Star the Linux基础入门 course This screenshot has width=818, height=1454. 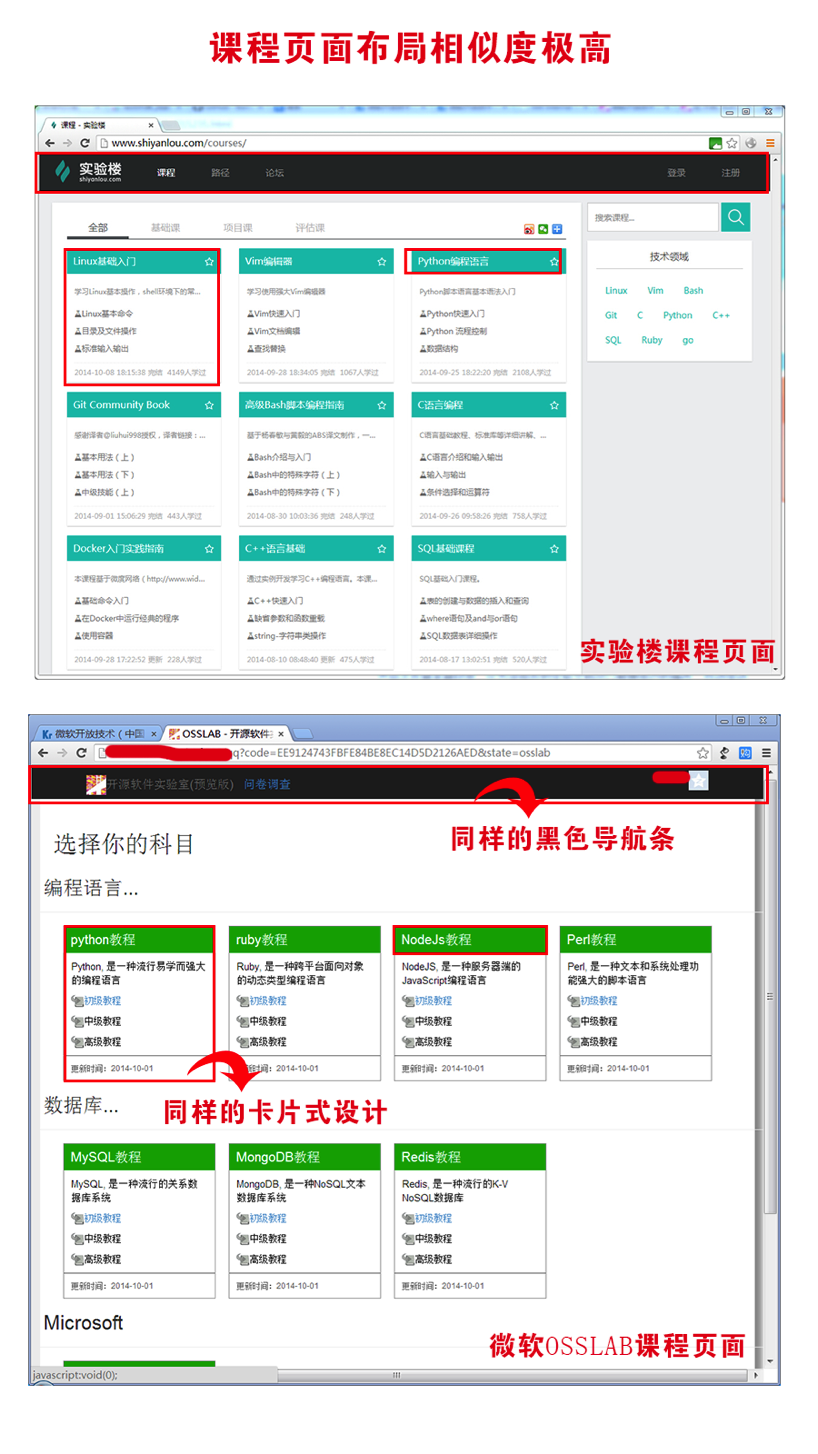pos(209,262)
